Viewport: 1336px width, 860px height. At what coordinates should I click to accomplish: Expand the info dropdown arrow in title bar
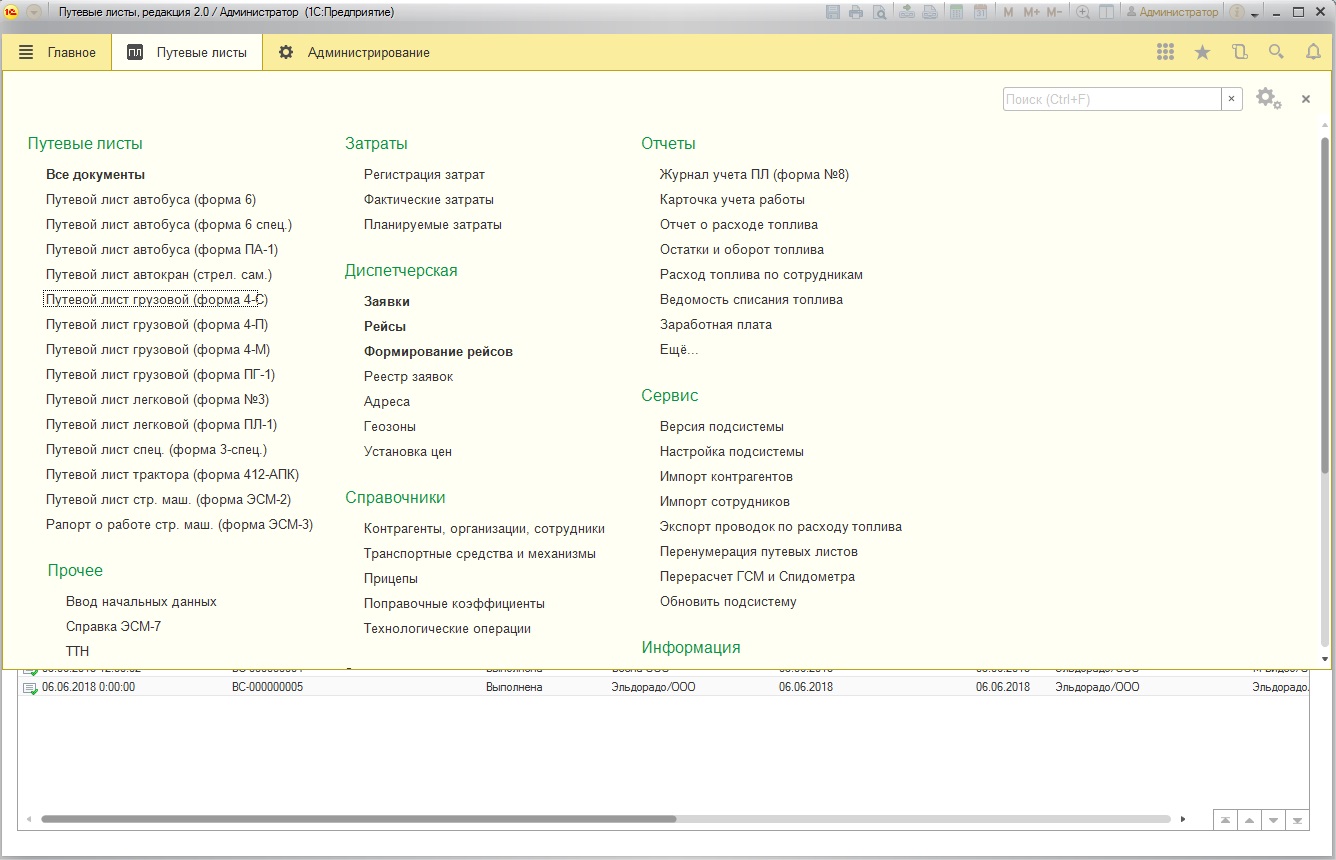(1254, 14)
